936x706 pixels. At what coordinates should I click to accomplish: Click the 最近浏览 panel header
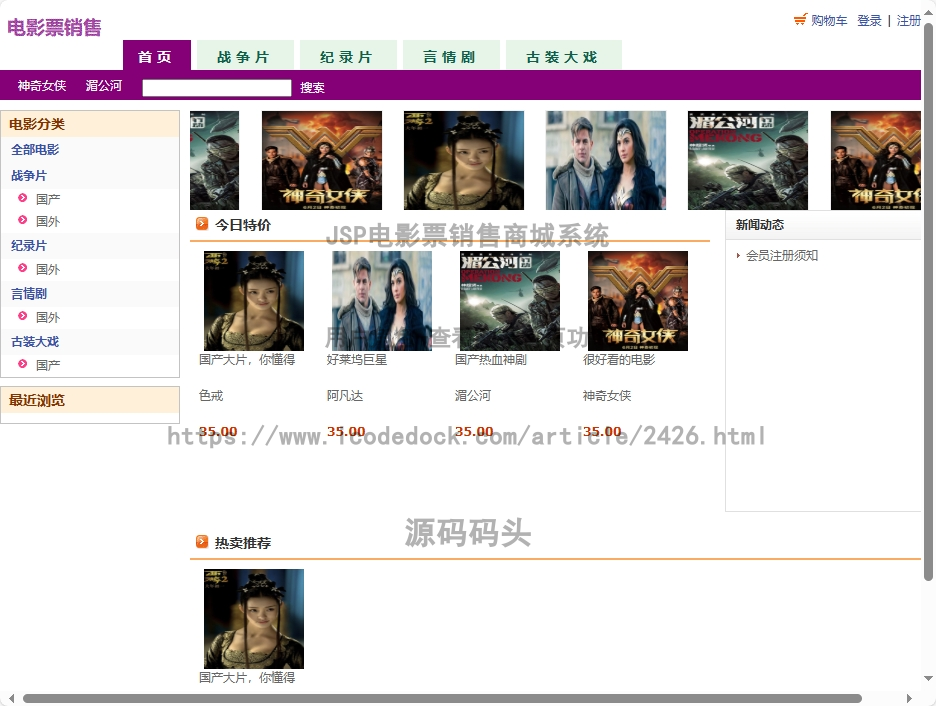click(x=90, y=400)
